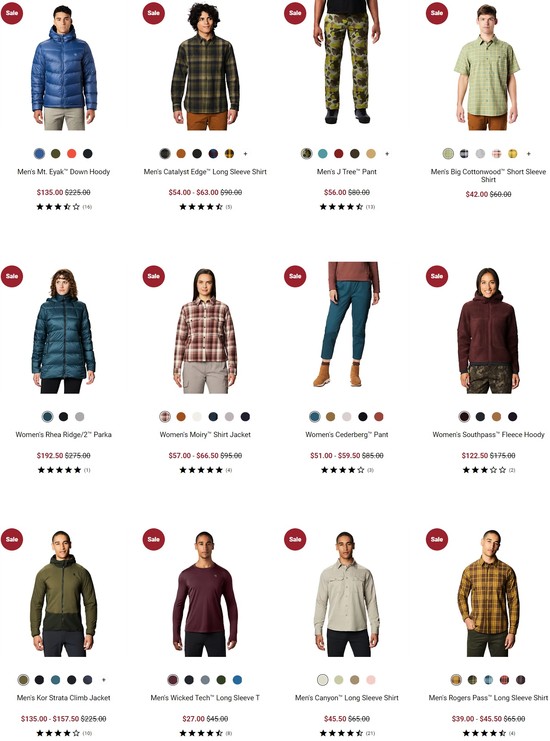Open Women's Southpass Fleece Hoody link
This screenshot has height=741, width=550.
pyautogui.click(x=489, y=435)
